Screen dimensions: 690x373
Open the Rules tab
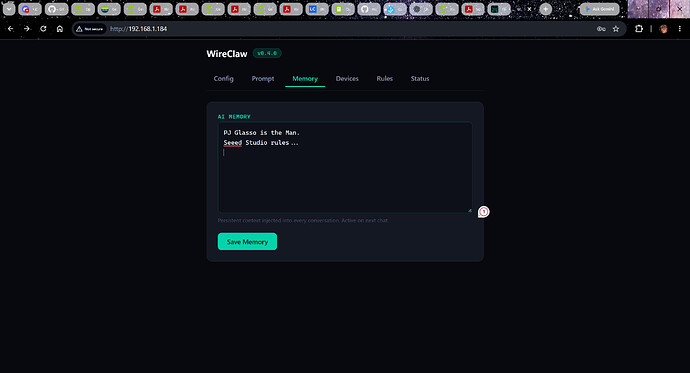[385, 78]
